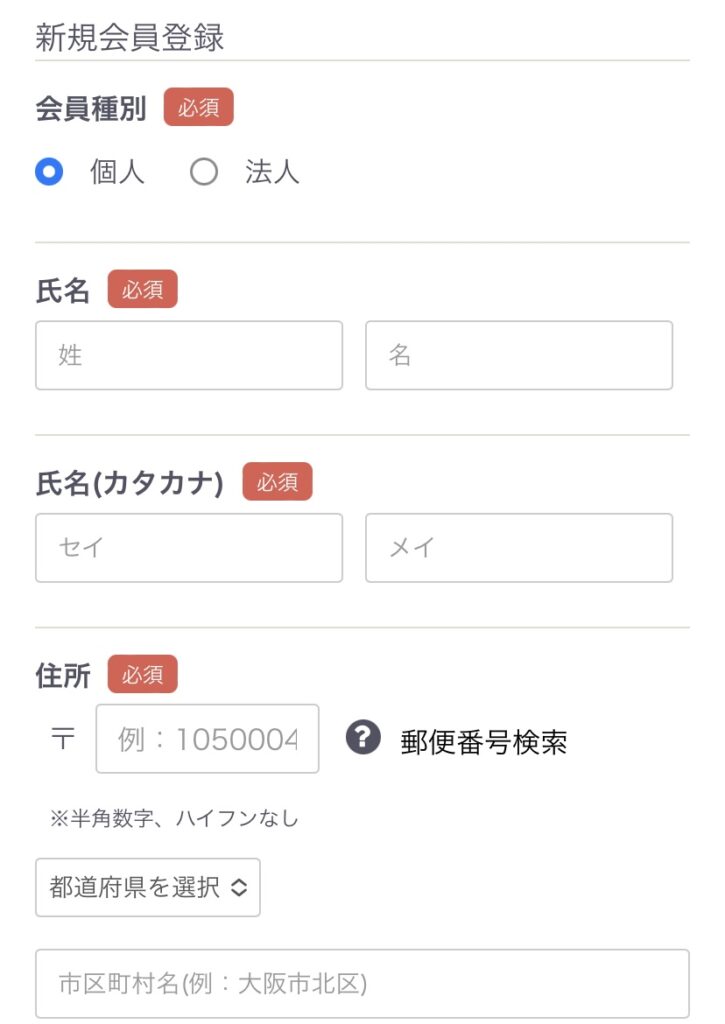Click the 新規会員登録 heading

tap(129, 37)
